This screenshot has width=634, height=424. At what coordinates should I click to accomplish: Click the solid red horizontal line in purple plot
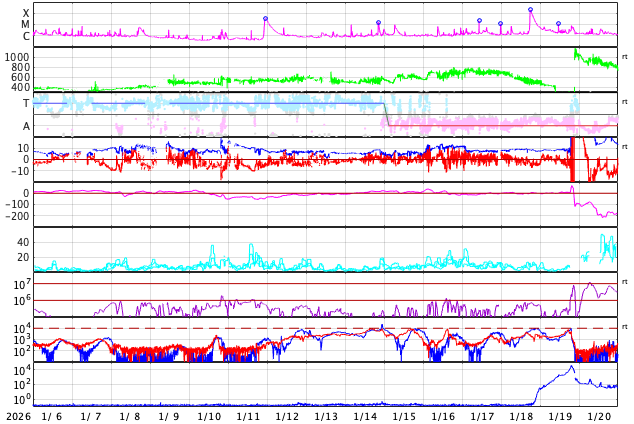pyautogui.click(x=300, y=300)
